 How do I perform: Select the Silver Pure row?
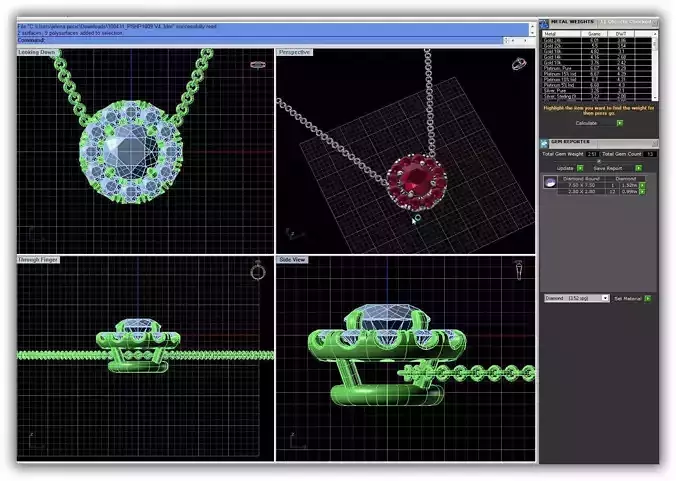pos(597,91)
